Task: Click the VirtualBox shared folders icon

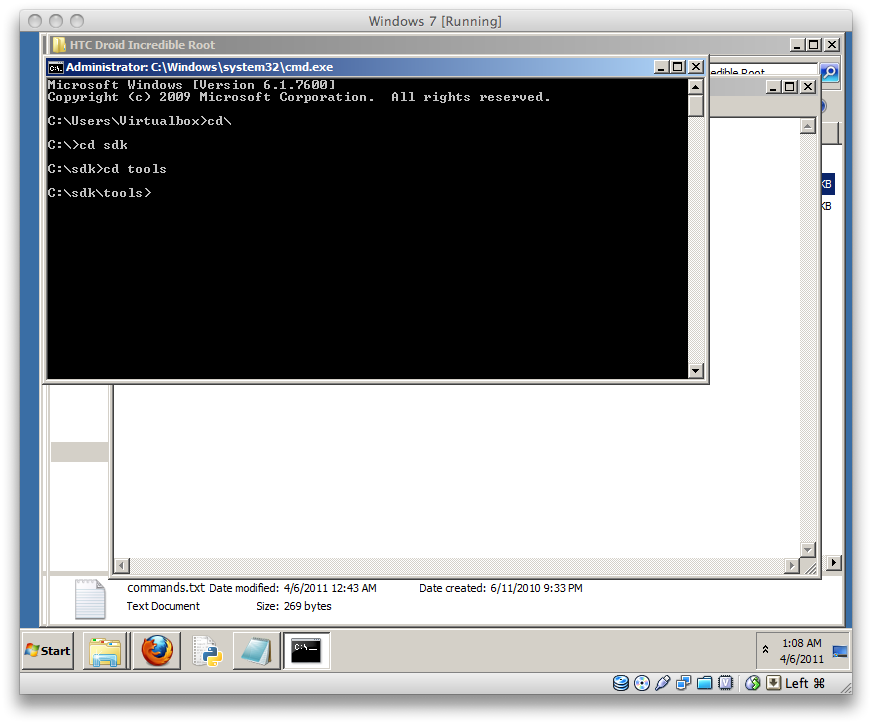Action: 705,683
